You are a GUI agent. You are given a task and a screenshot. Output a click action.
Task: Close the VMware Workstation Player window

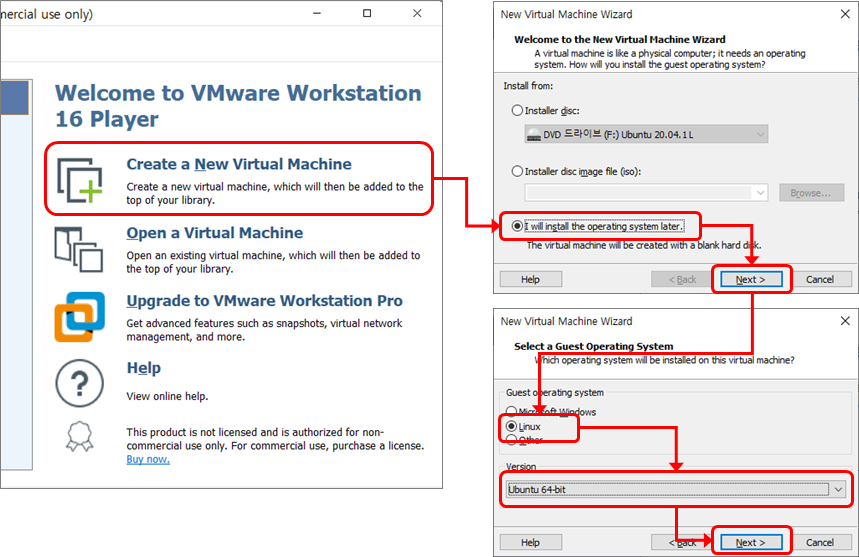[x=417, y=13]
